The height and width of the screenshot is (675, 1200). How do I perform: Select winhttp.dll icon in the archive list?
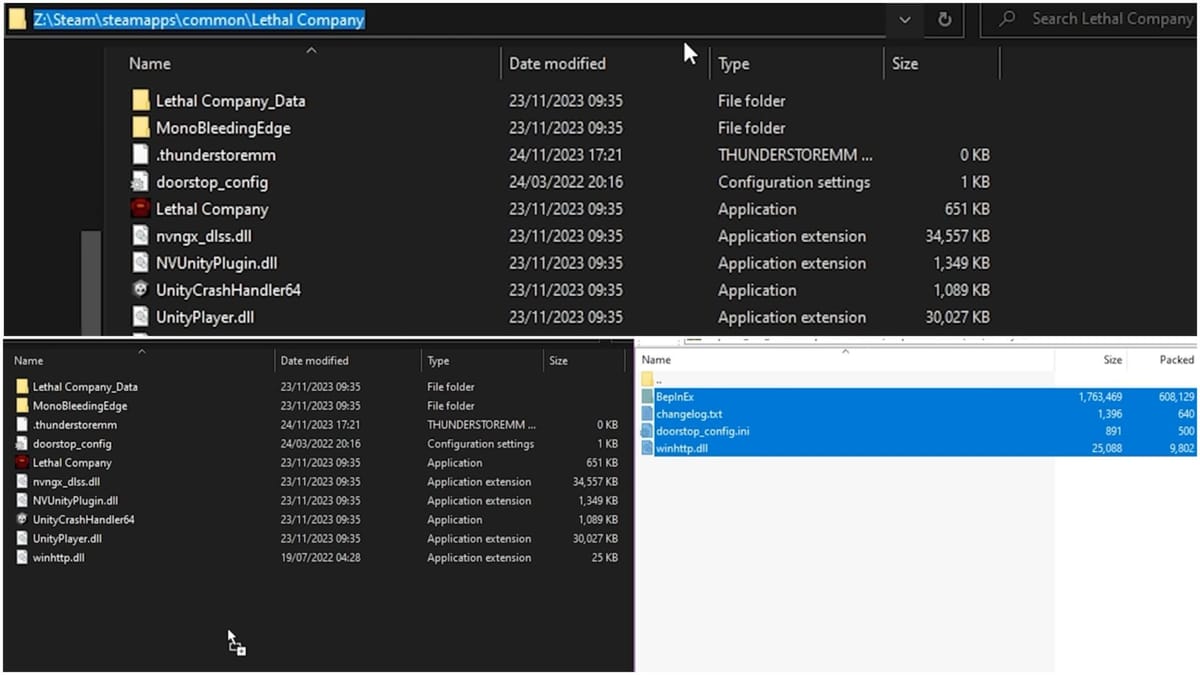coord(647,448)
